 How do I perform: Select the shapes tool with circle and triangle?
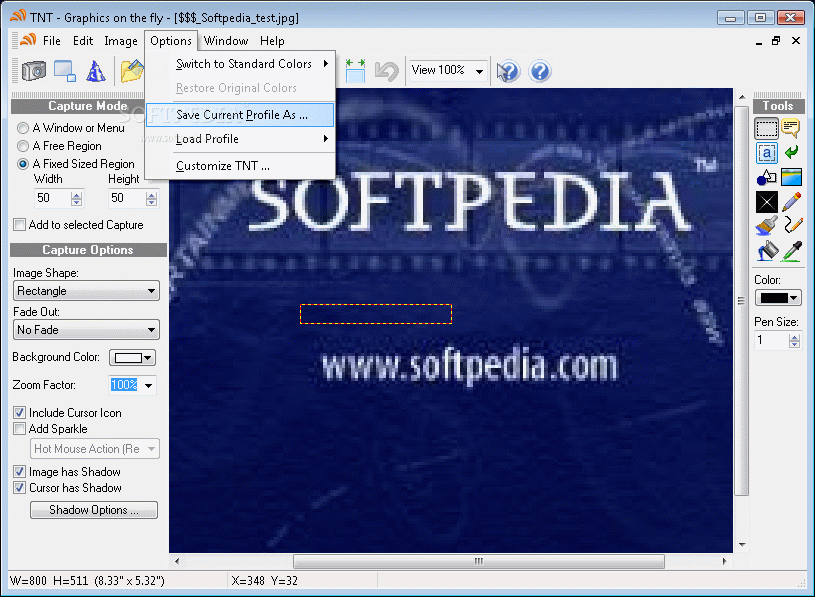pos(767,177)
